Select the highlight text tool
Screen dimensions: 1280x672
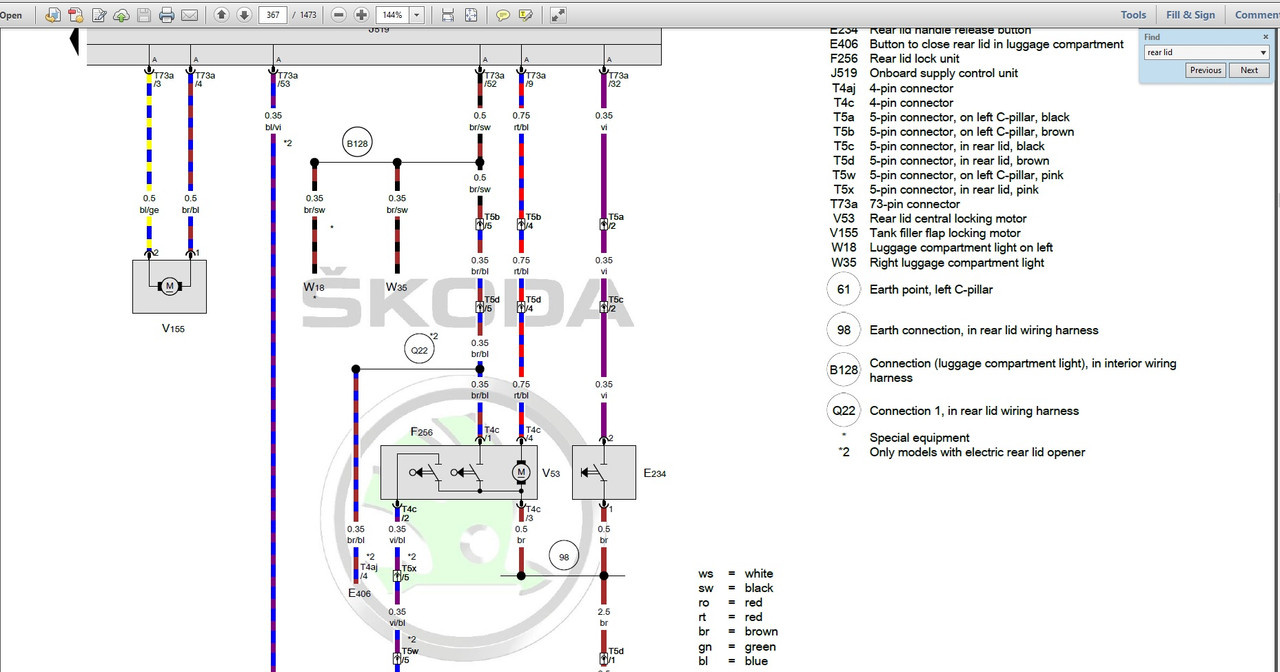[x=525, y=15]
